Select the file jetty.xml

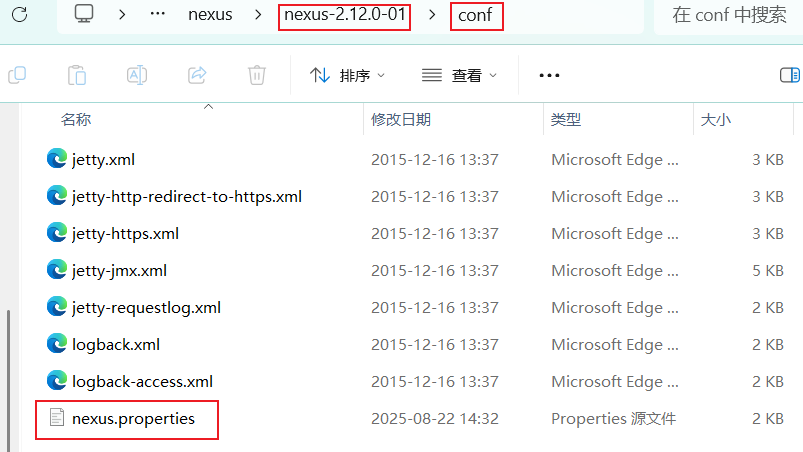pos(103,160)
